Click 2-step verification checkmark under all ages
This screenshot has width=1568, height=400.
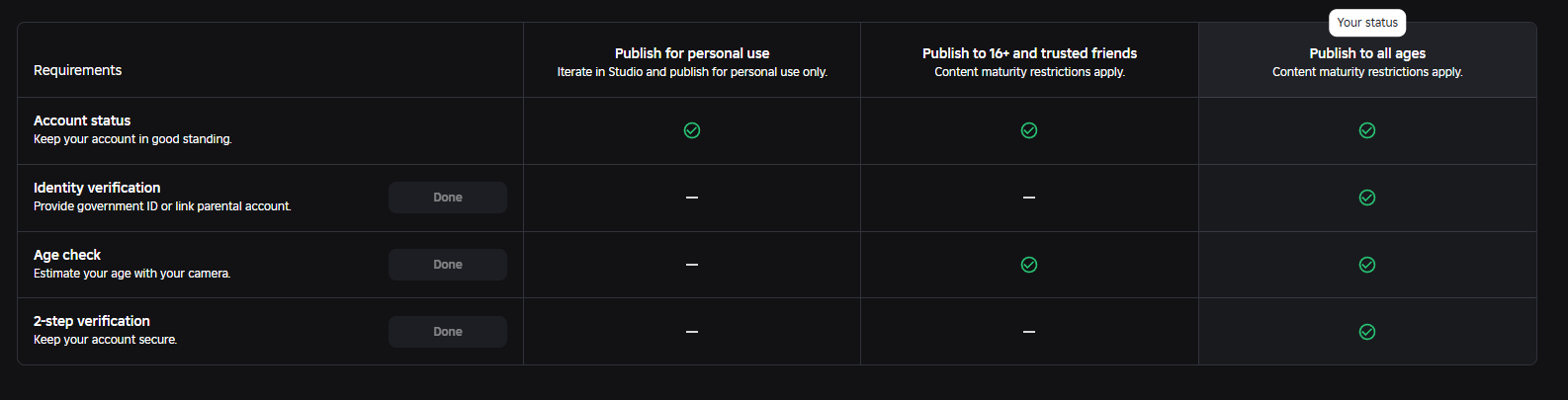point(1367,332)
